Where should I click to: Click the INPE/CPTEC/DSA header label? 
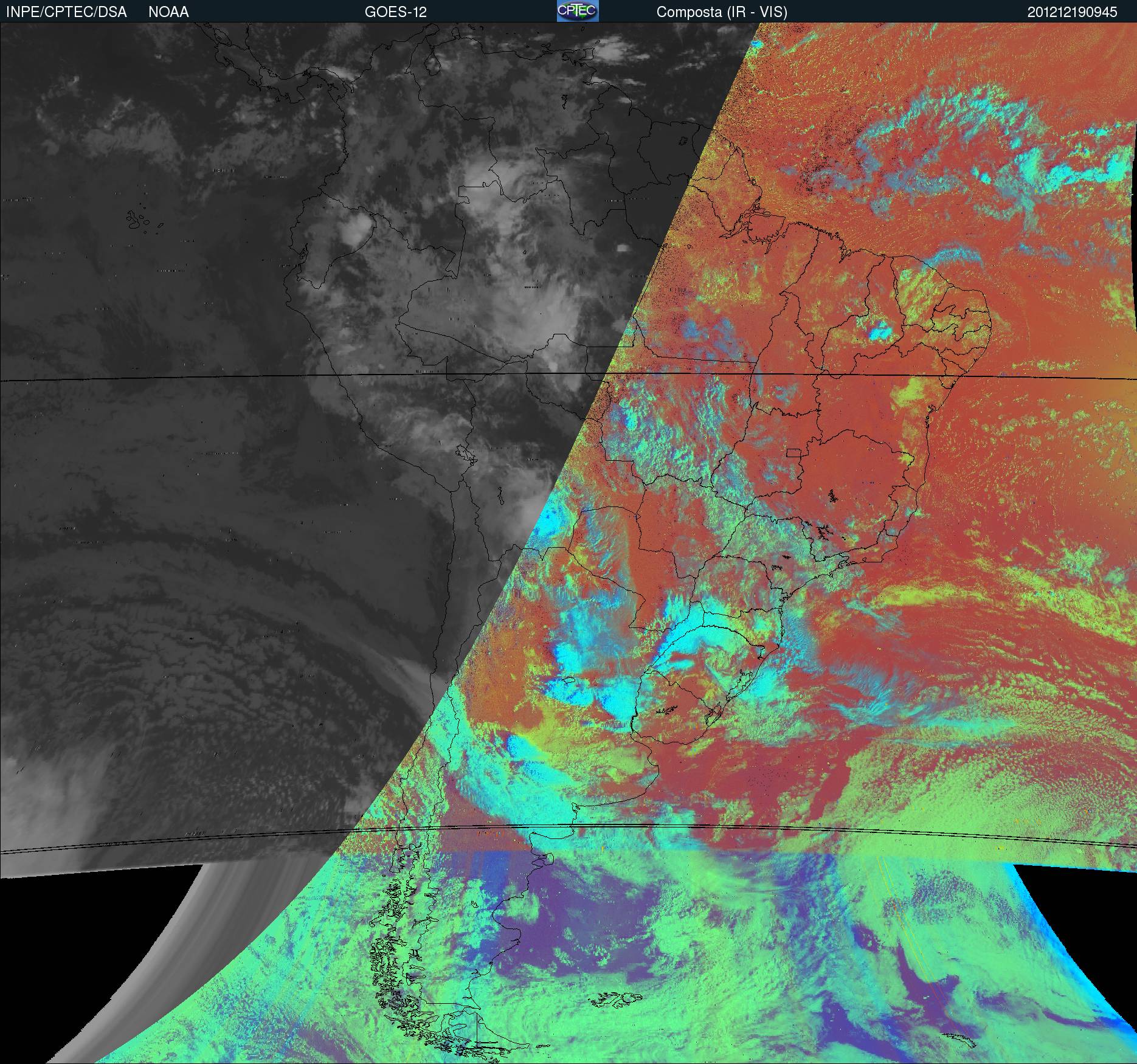(66, 12)
